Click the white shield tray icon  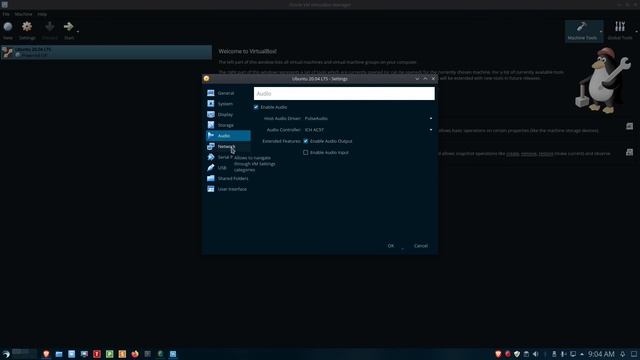click(x=517, y=354)
